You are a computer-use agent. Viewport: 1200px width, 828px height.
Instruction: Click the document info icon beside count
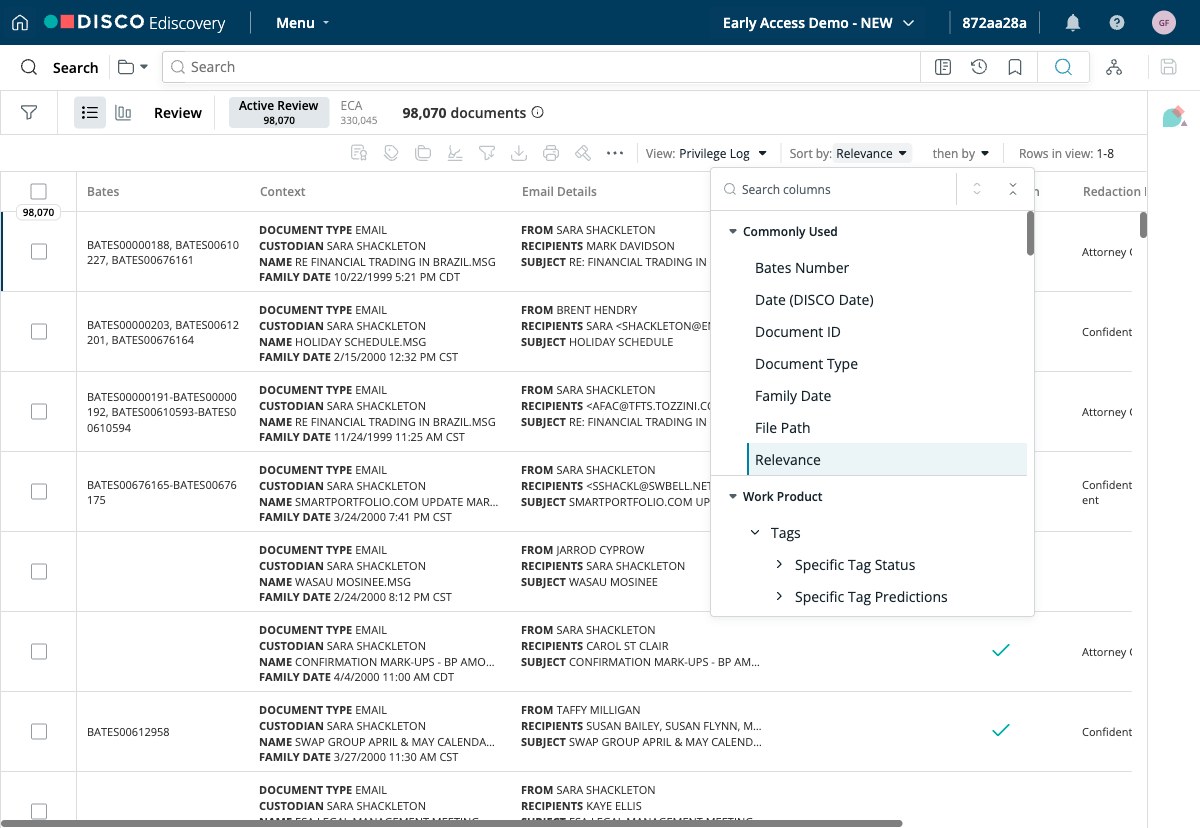tap(538, 113)
